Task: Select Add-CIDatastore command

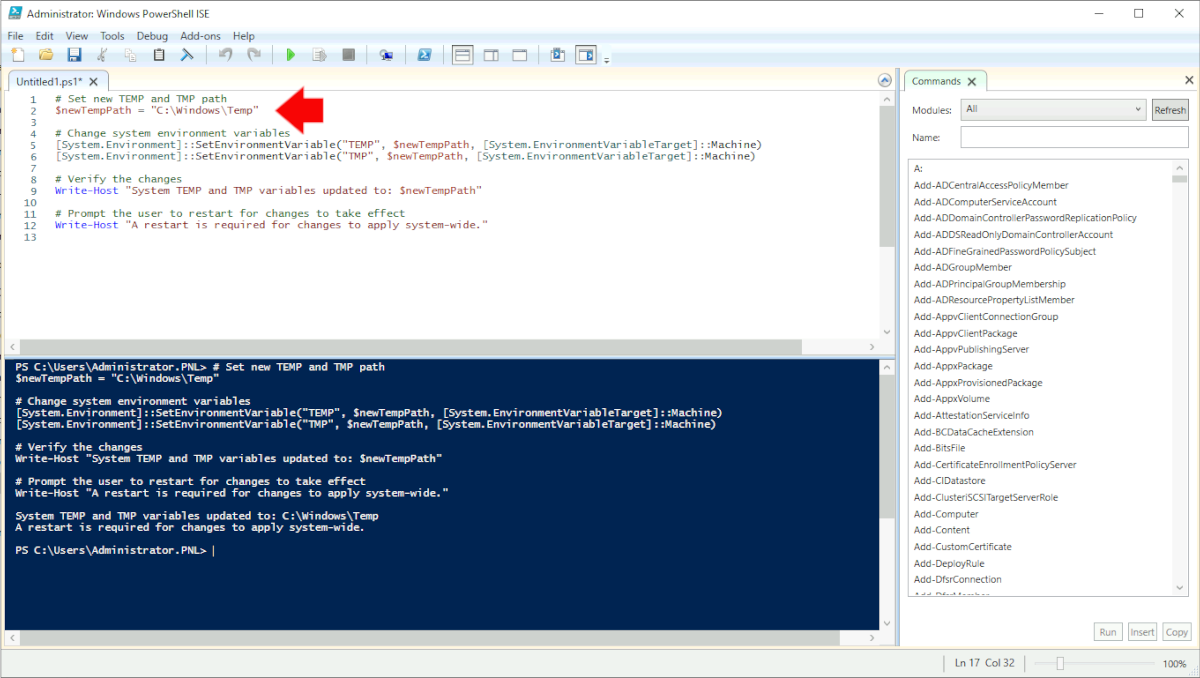Action: coord(949,481)
